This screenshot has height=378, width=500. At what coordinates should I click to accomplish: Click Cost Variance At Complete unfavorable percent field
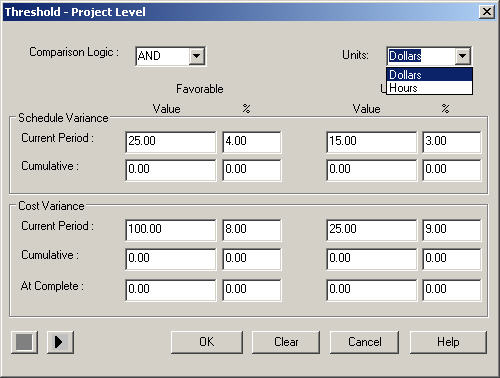click(x=452, y=290)
